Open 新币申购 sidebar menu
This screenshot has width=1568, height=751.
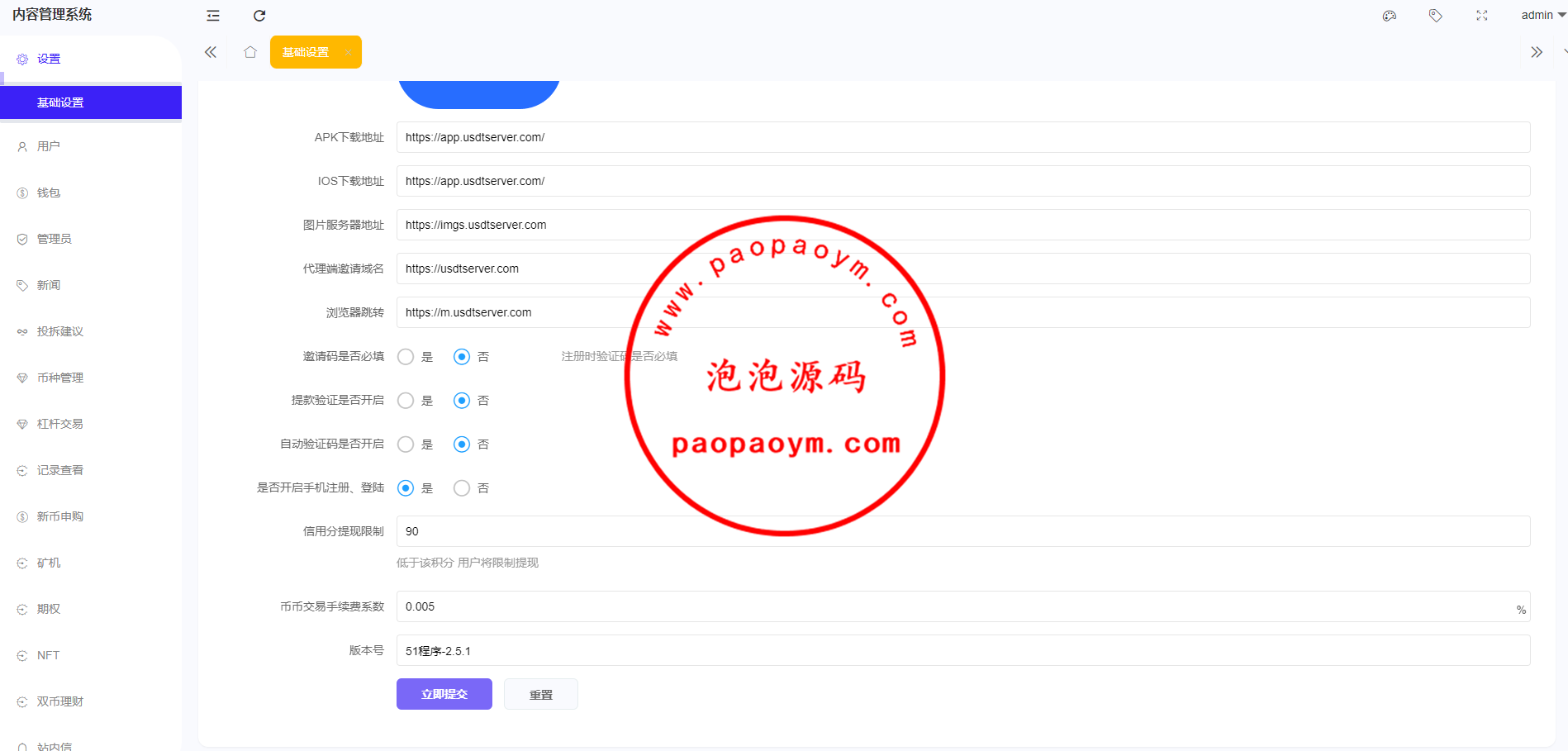(91, 516)
